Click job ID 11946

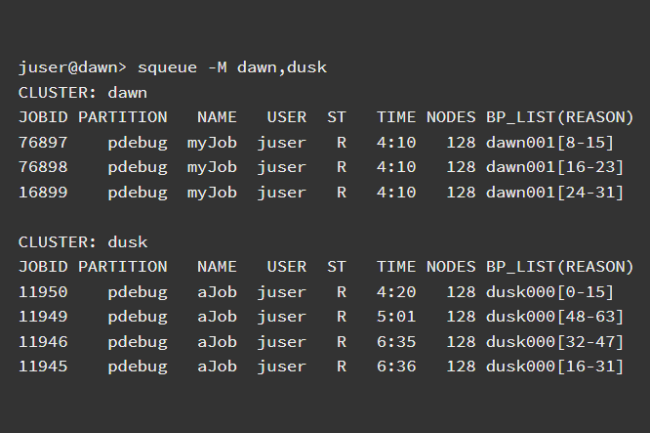click(x=42, y=342)
